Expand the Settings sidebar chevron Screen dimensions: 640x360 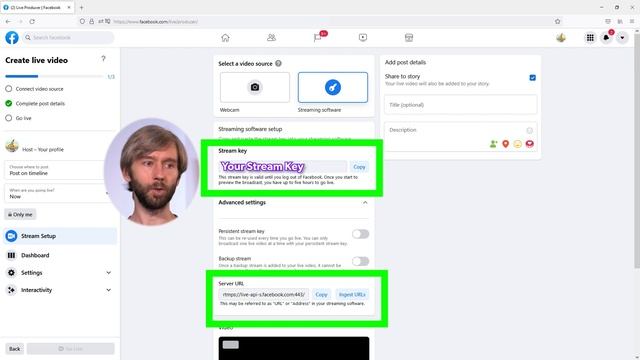pyautogui.click(x=109, y=273)
